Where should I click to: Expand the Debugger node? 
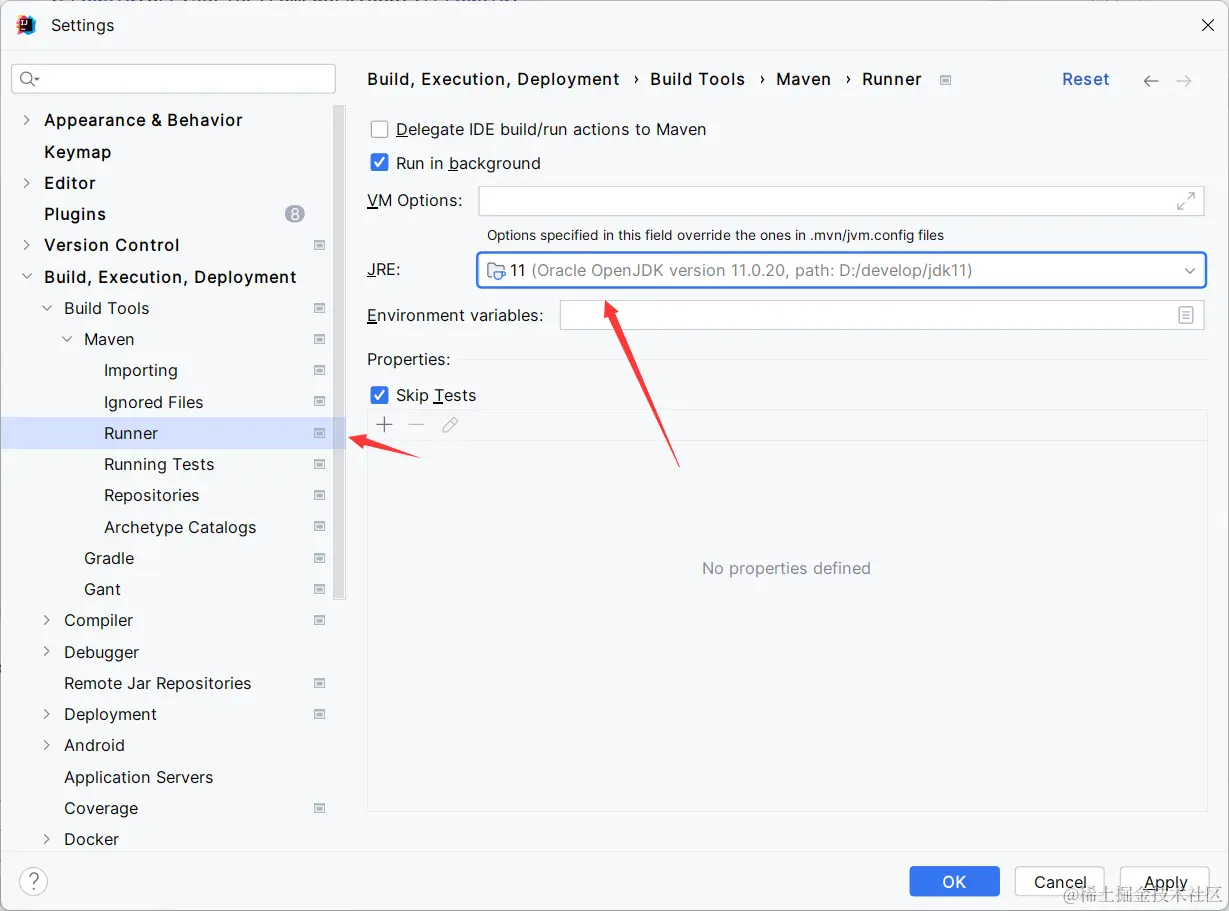pos(47,652)
